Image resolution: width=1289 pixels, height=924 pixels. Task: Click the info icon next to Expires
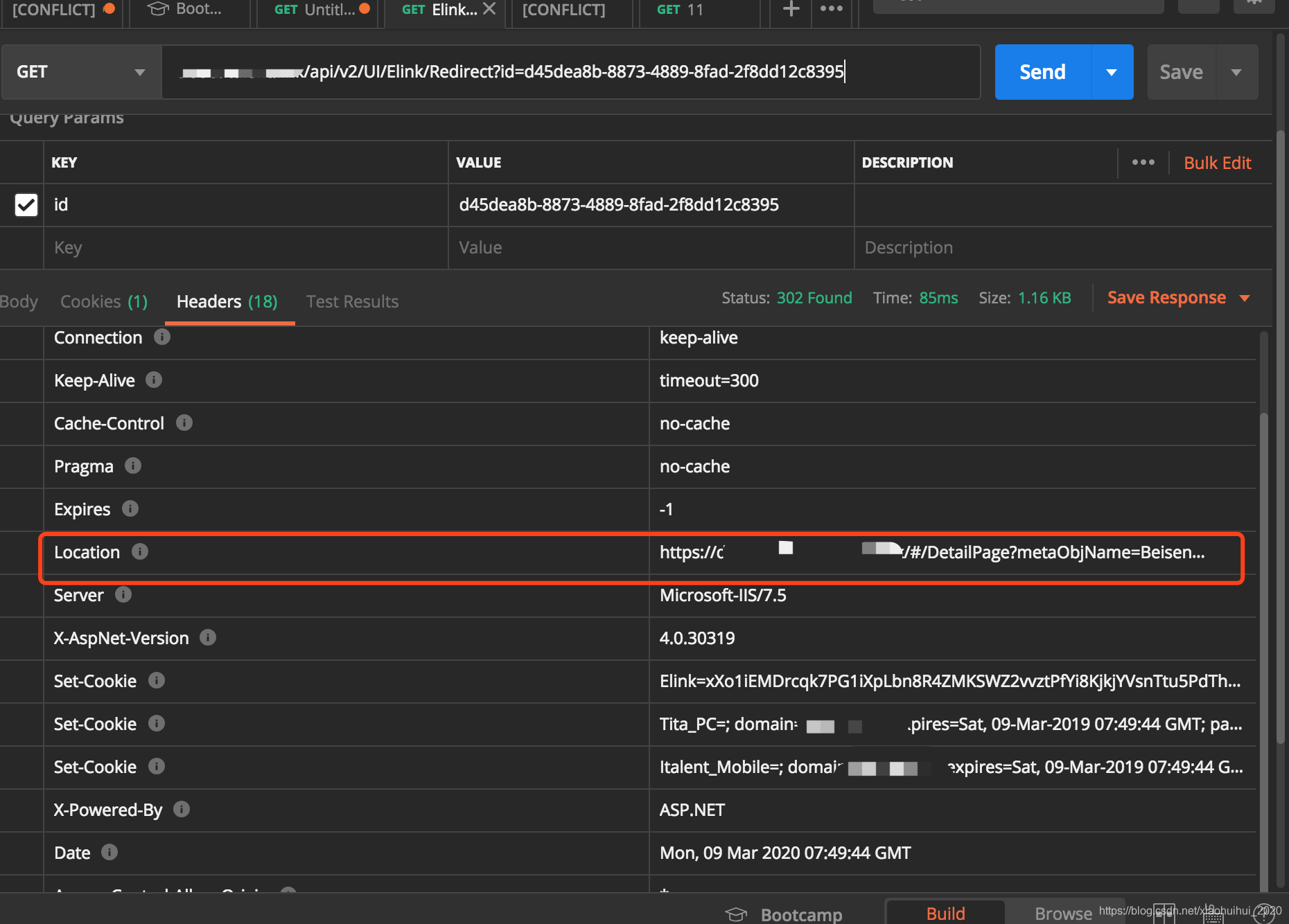tap(130, 509)
